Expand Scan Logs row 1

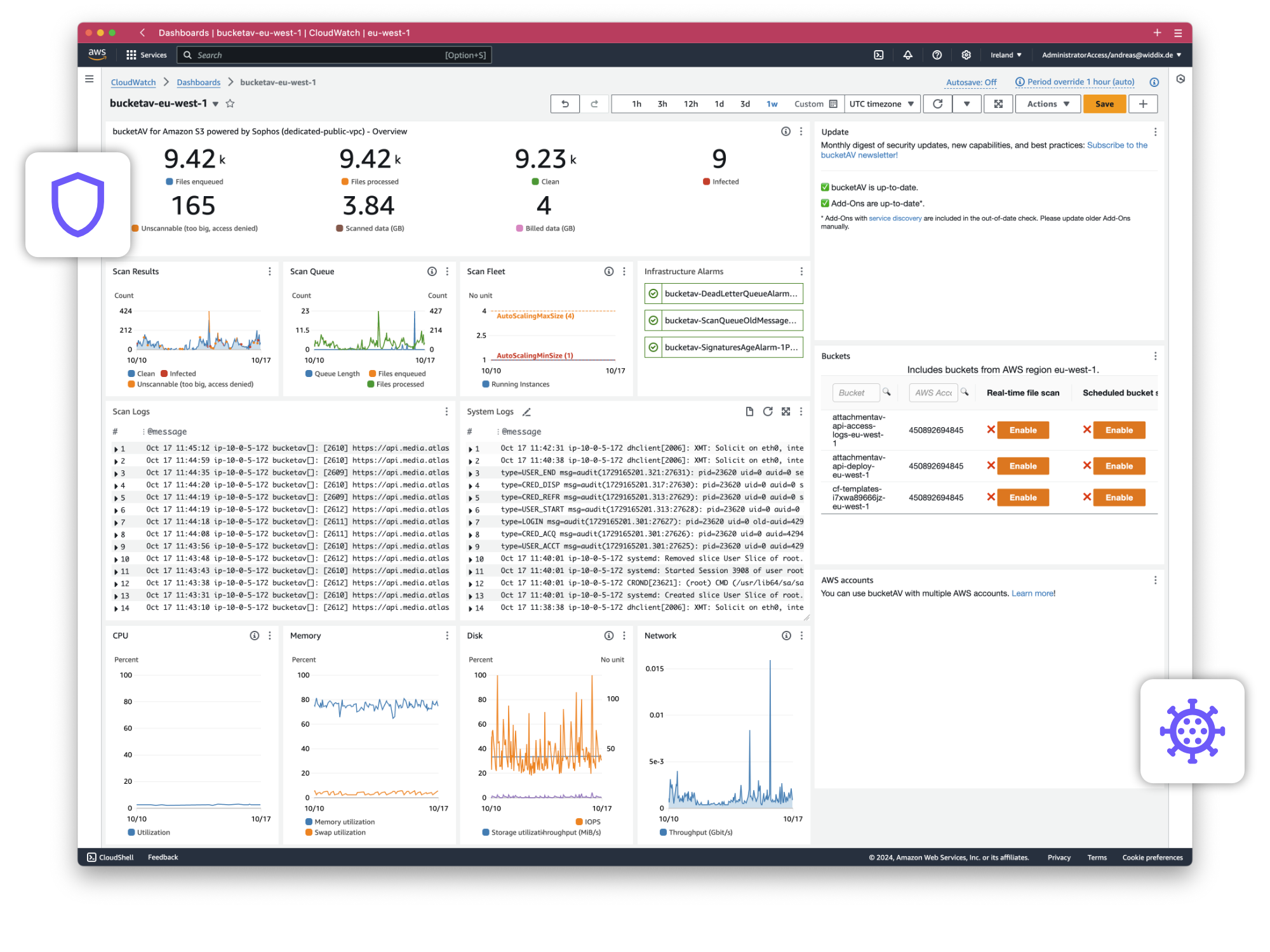116,449
